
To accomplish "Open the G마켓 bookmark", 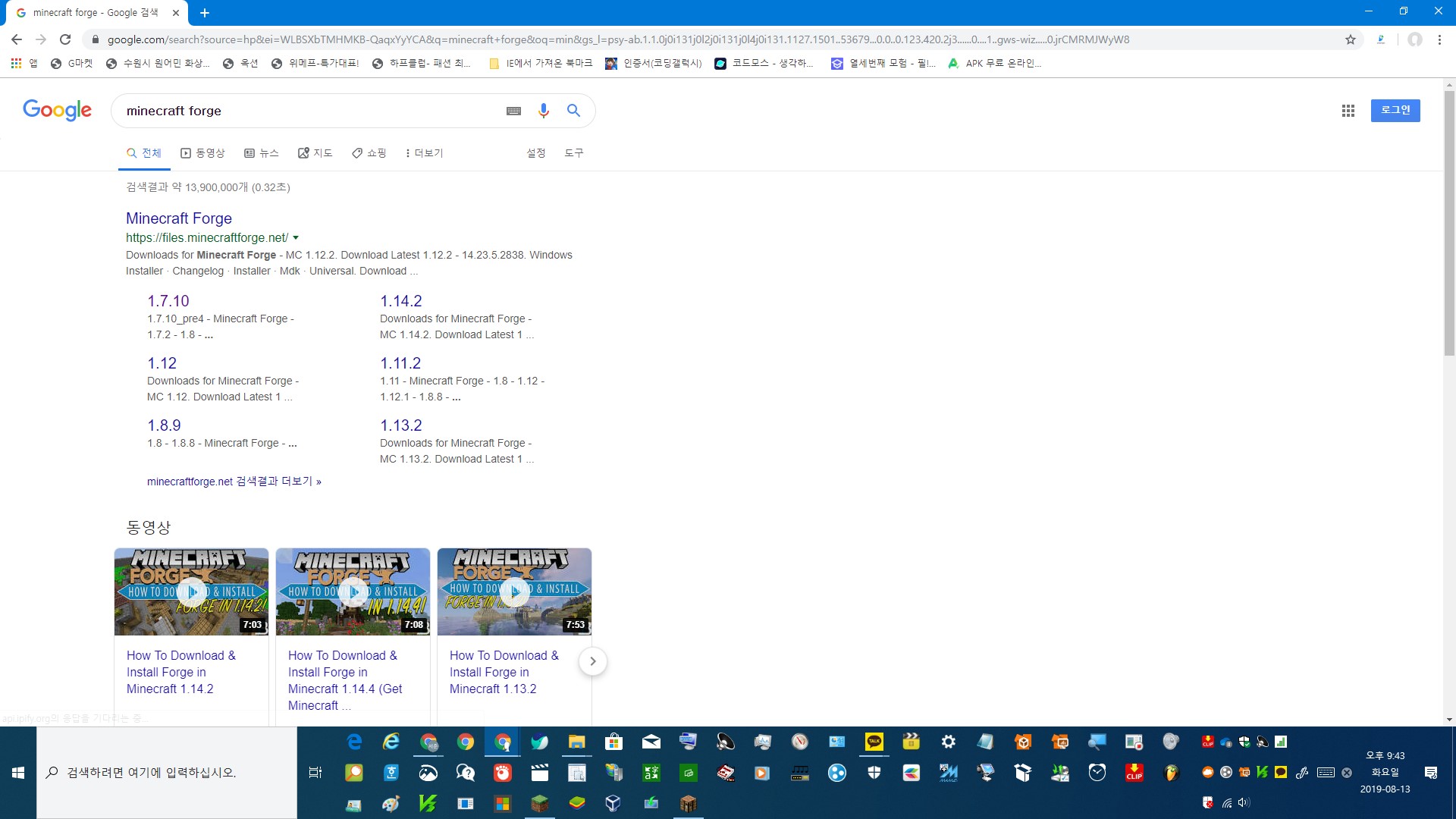I will click(x=71, y=64).
